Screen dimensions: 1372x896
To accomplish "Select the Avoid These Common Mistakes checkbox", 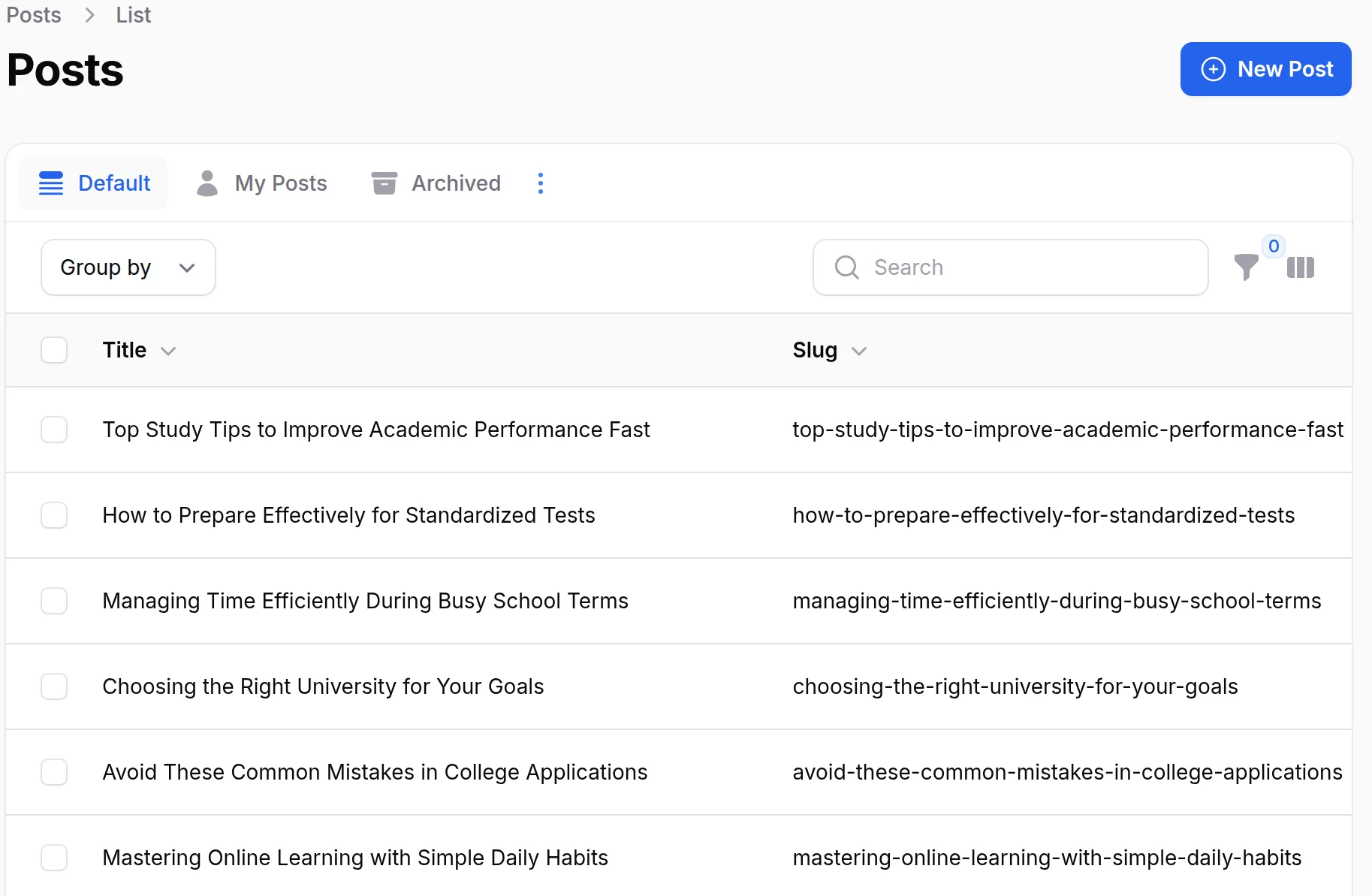I will click(x=54, y=772).
